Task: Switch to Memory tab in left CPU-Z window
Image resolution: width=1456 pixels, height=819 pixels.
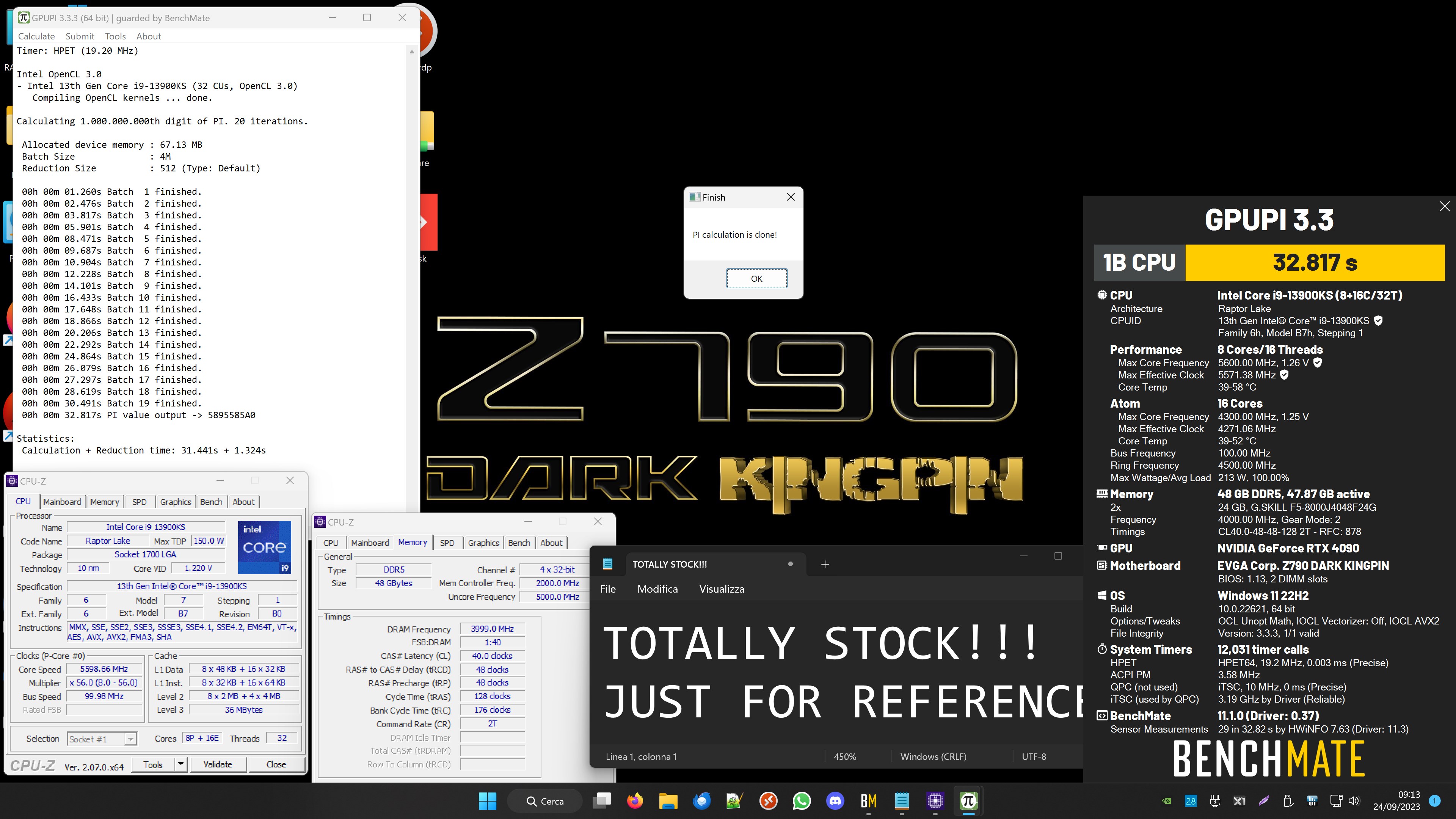Action: click(x=105, y=502)
